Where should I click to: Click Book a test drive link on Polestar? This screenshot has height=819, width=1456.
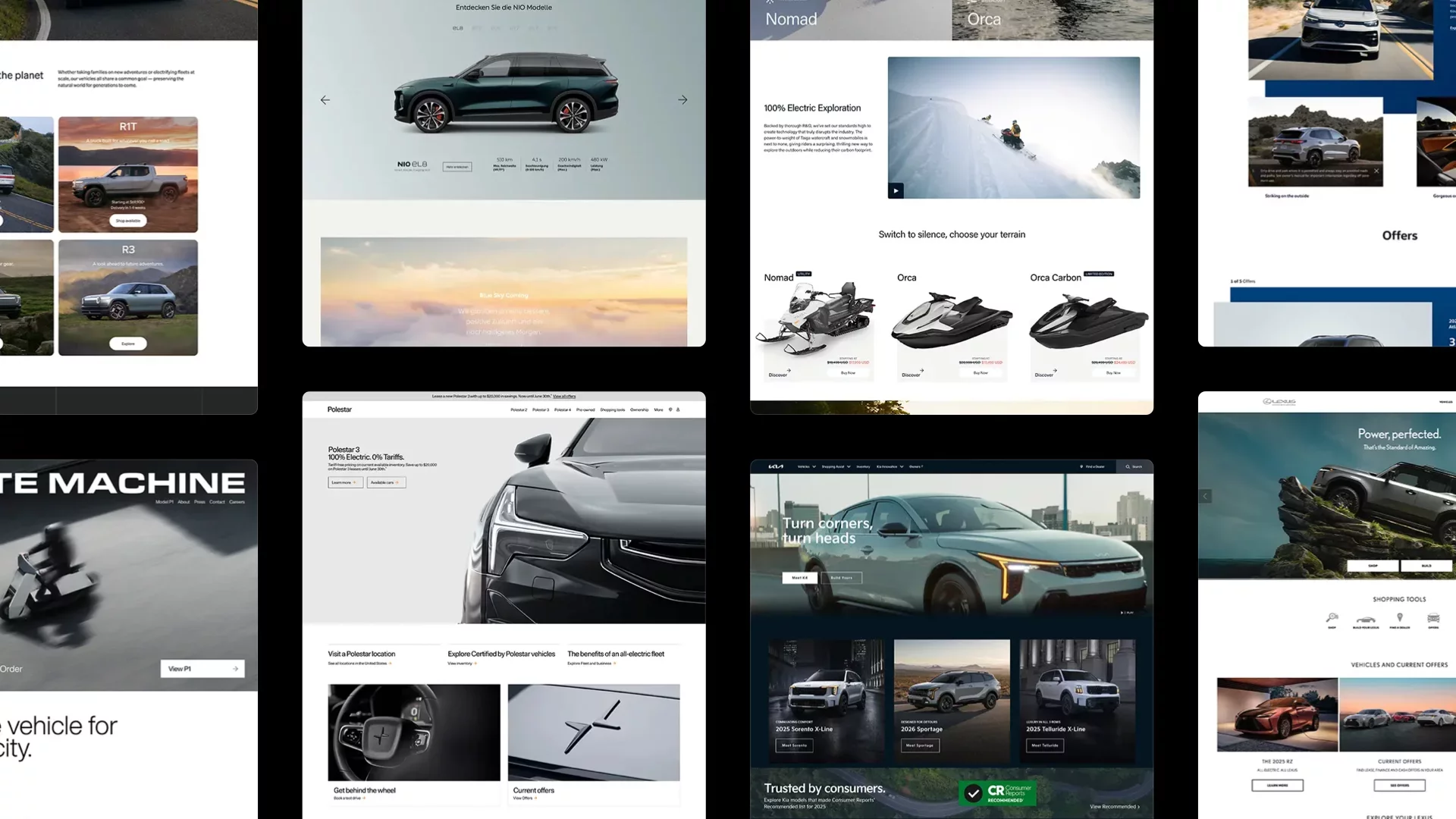coord(349,798)
